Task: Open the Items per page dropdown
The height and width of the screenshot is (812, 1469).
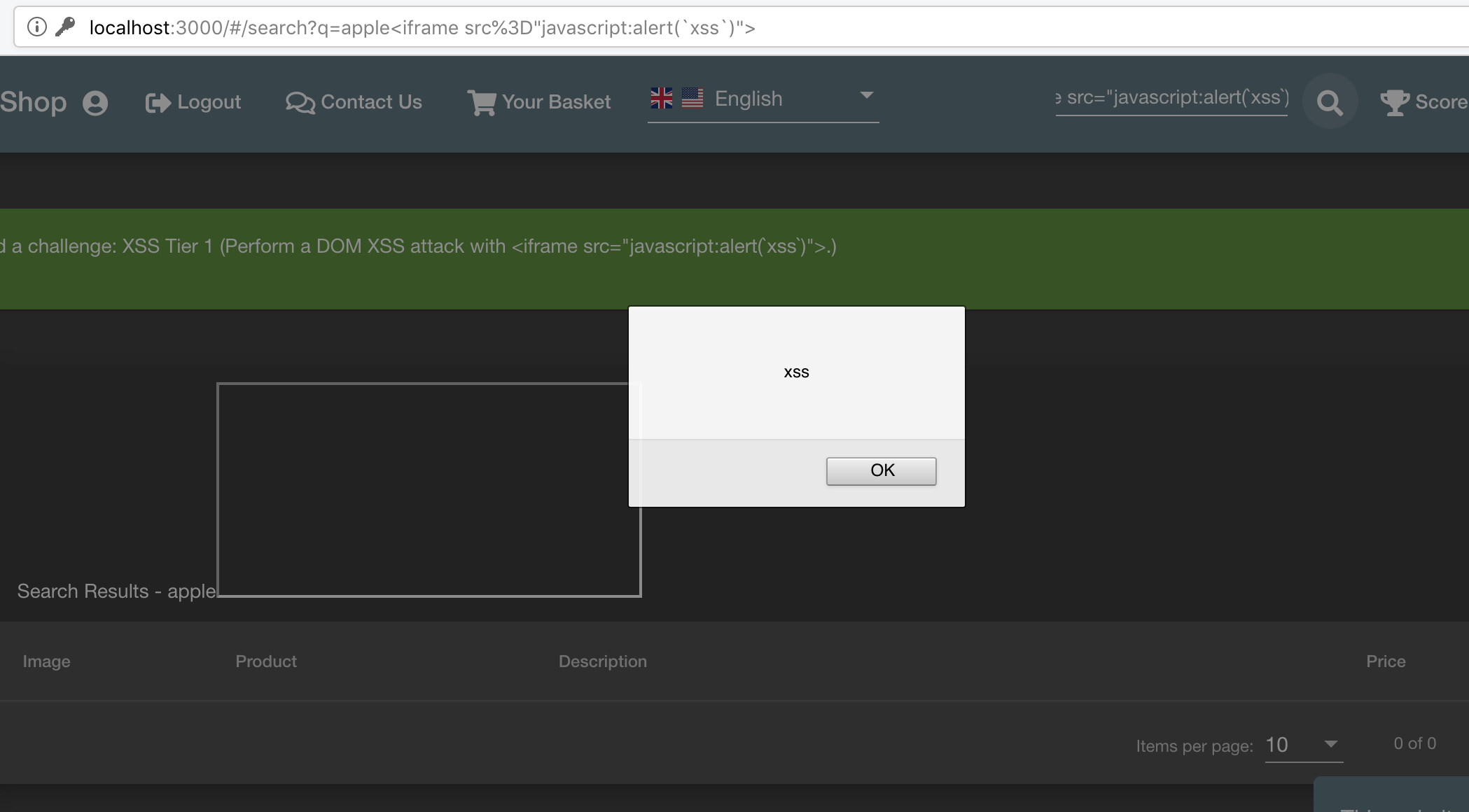Action: tap(1304, 745)
